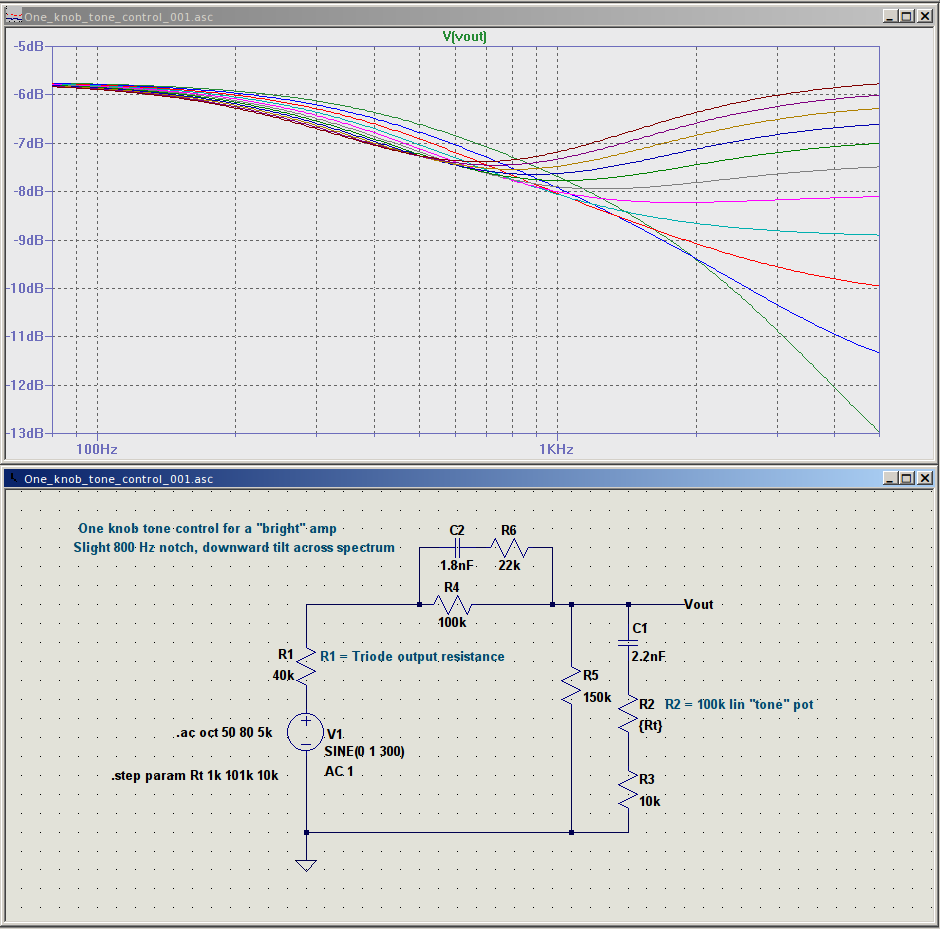Click the R5 component label
Image resolution: width=940 pixels, height=930 pixels.
[x=590, y=676]
